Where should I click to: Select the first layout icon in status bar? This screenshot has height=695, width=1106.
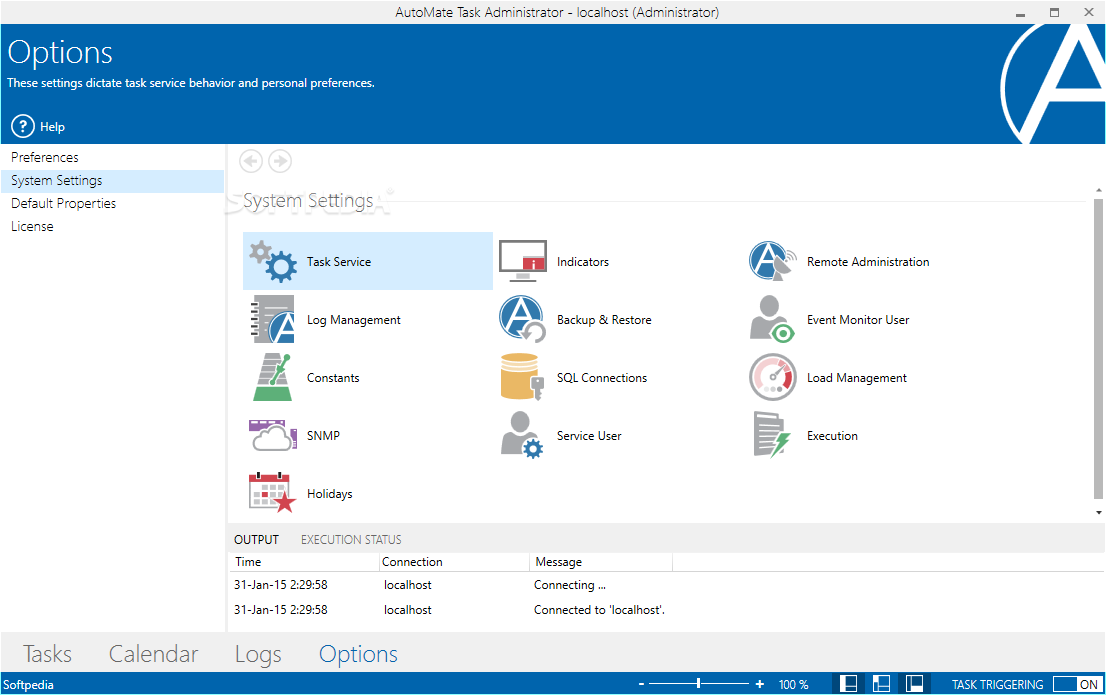click(x=849, y=684)
